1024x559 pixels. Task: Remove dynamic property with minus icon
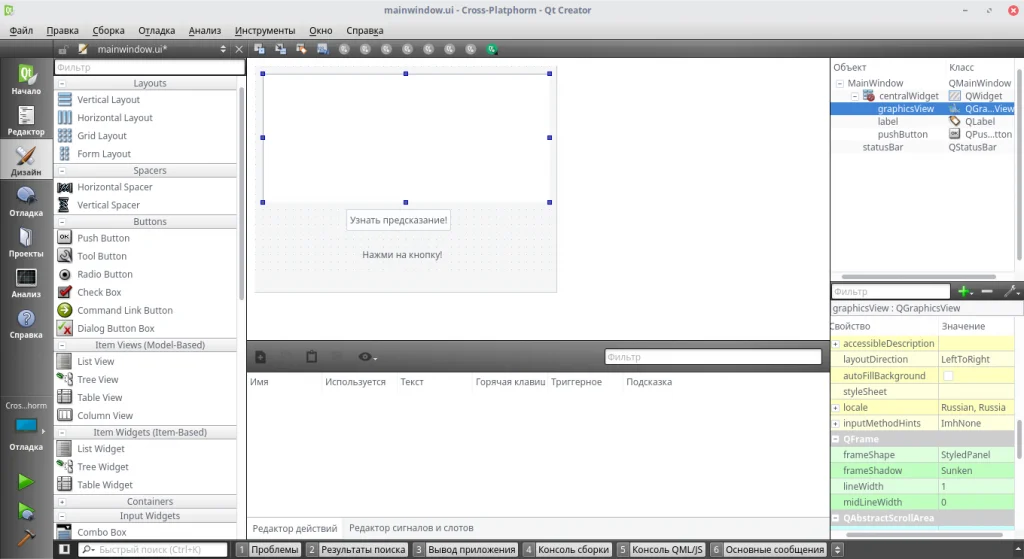pyautogui.click(x=987, y=291)
